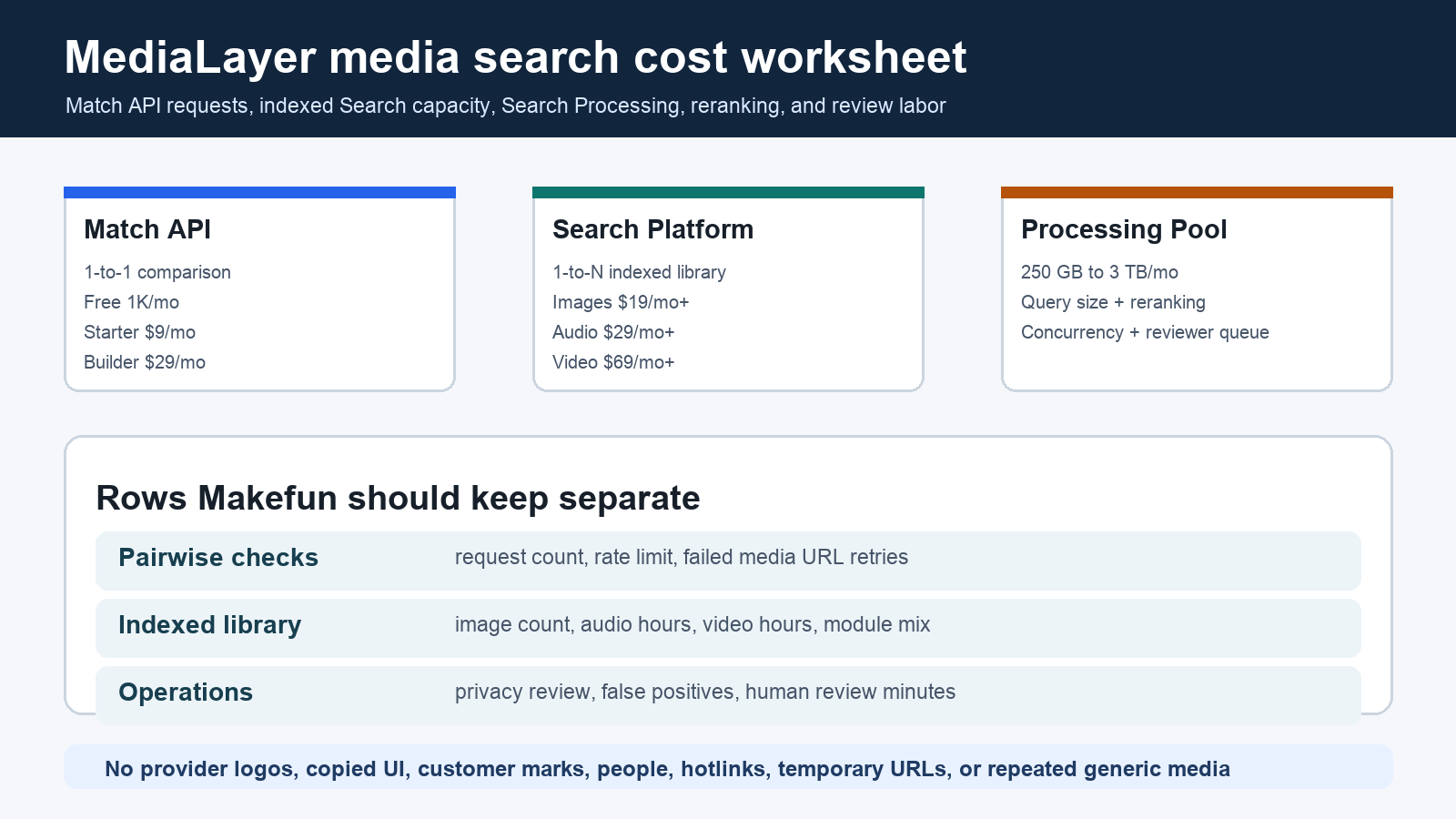
Task: Click 'Concurrency + reviewer queue' line
Action: [x=1145, y=332]
